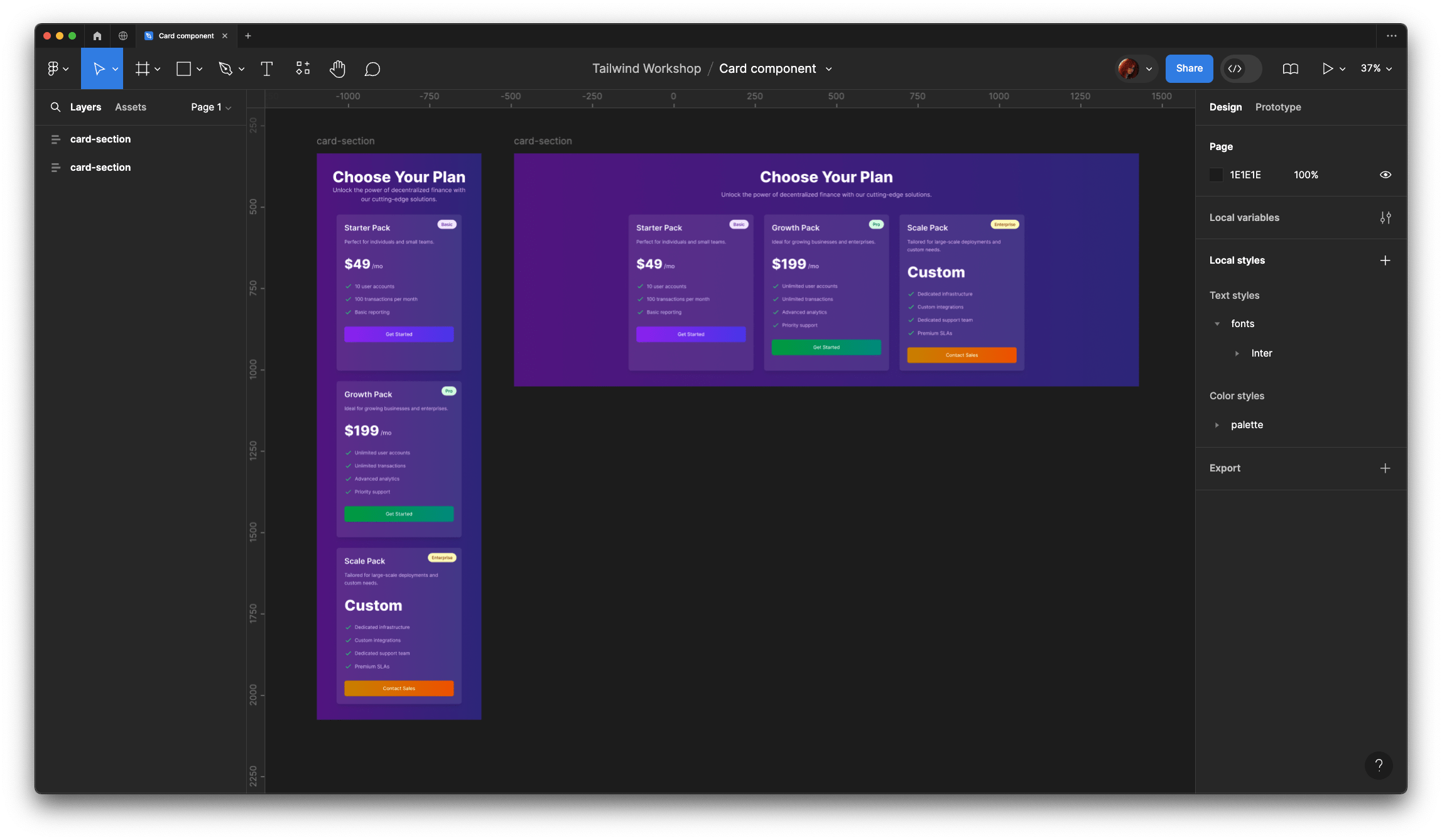
Task: Open the 37% zoom dropdown
Action: click(x=1376, y=69)
